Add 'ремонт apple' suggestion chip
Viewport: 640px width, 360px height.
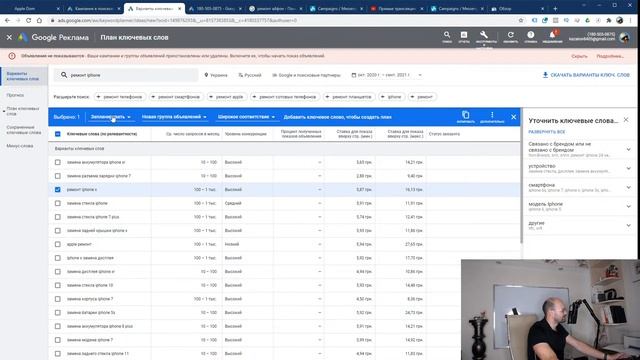tap(226, 97)
